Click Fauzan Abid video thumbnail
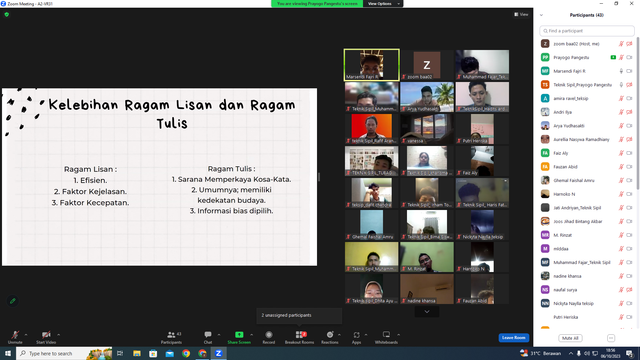This screenshot has width=640, height=360. click(x=482, y=289)
